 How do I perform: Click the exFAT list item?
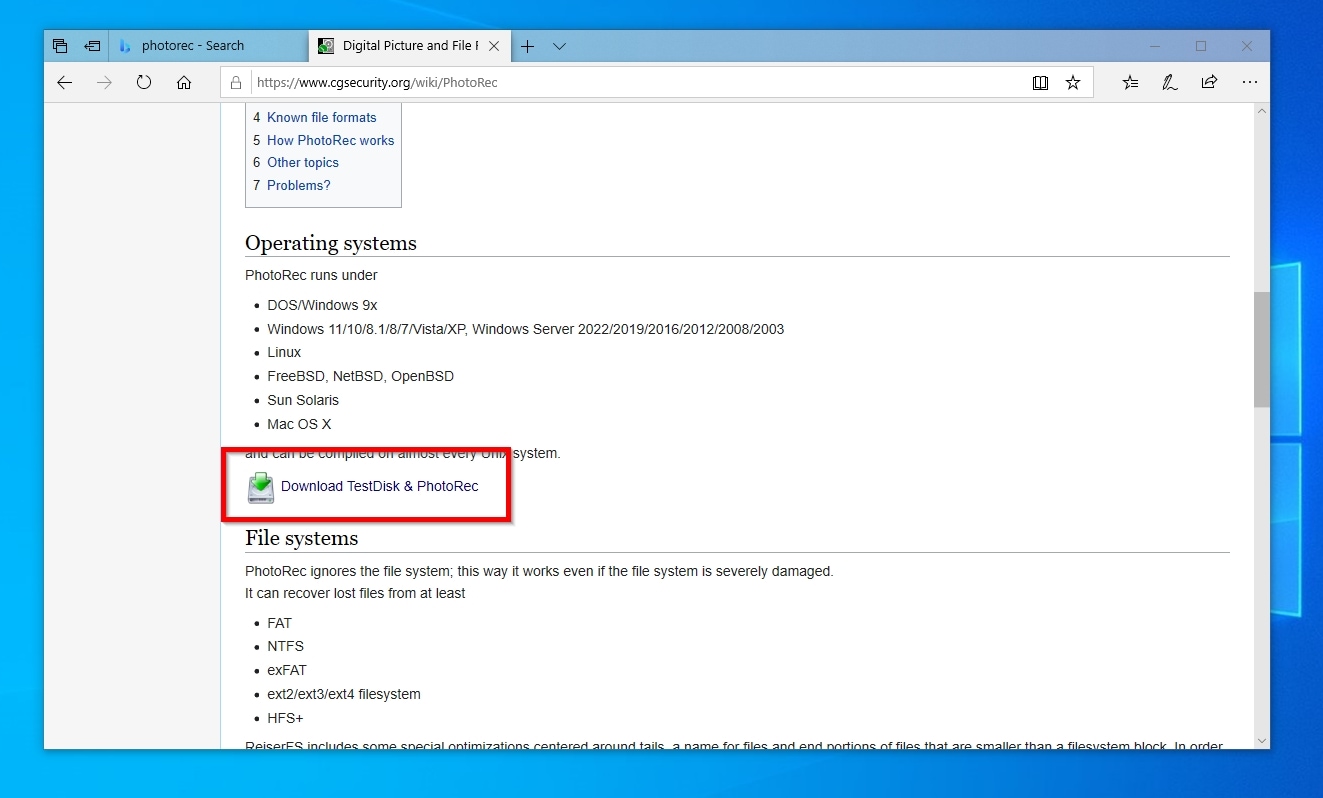tap(286, 671)
